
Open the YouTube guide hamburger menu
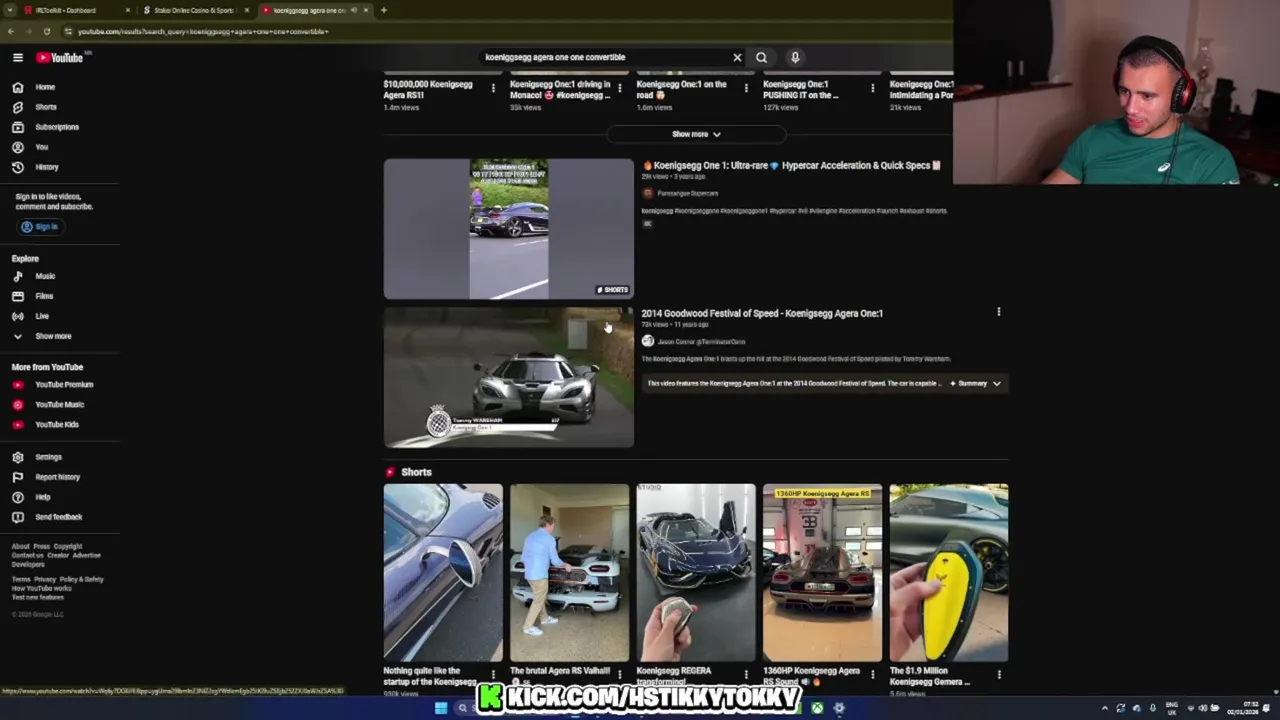(18, 58)
